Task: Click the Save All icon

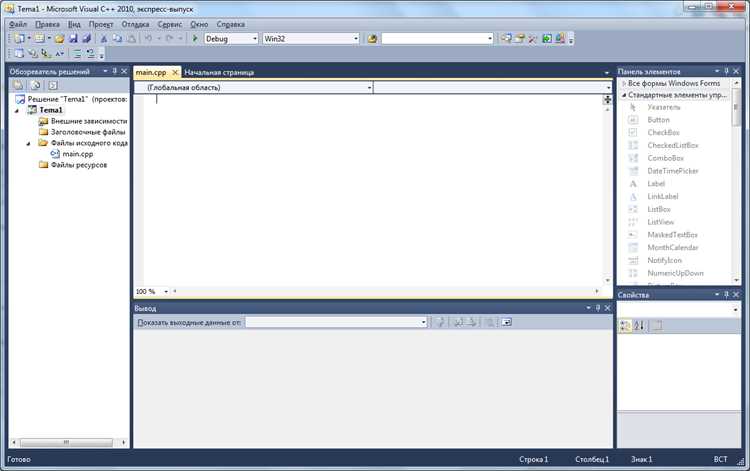Action: coord(87,39)
